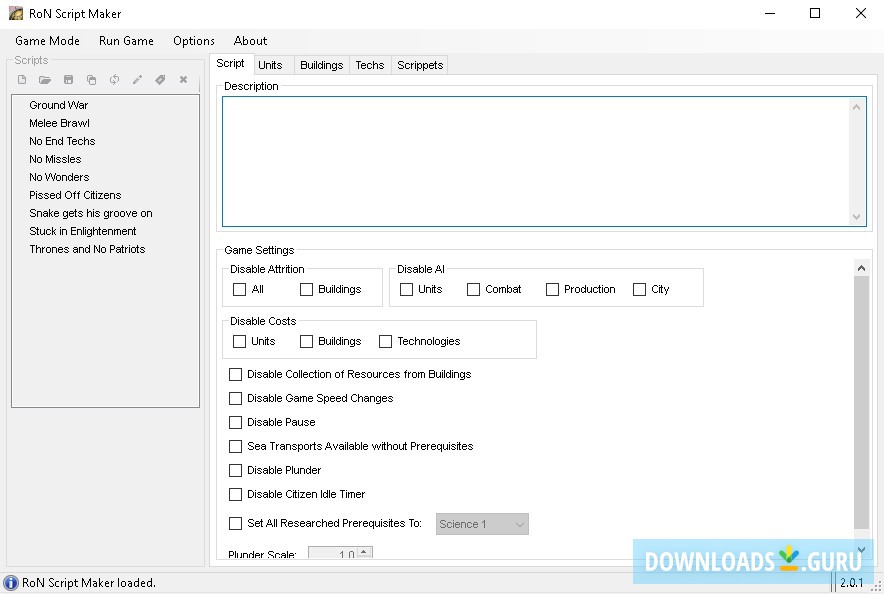Tick Disable Costs for Technologies
Viewport: 884px width, 594px height.
(x=386, y=341)
